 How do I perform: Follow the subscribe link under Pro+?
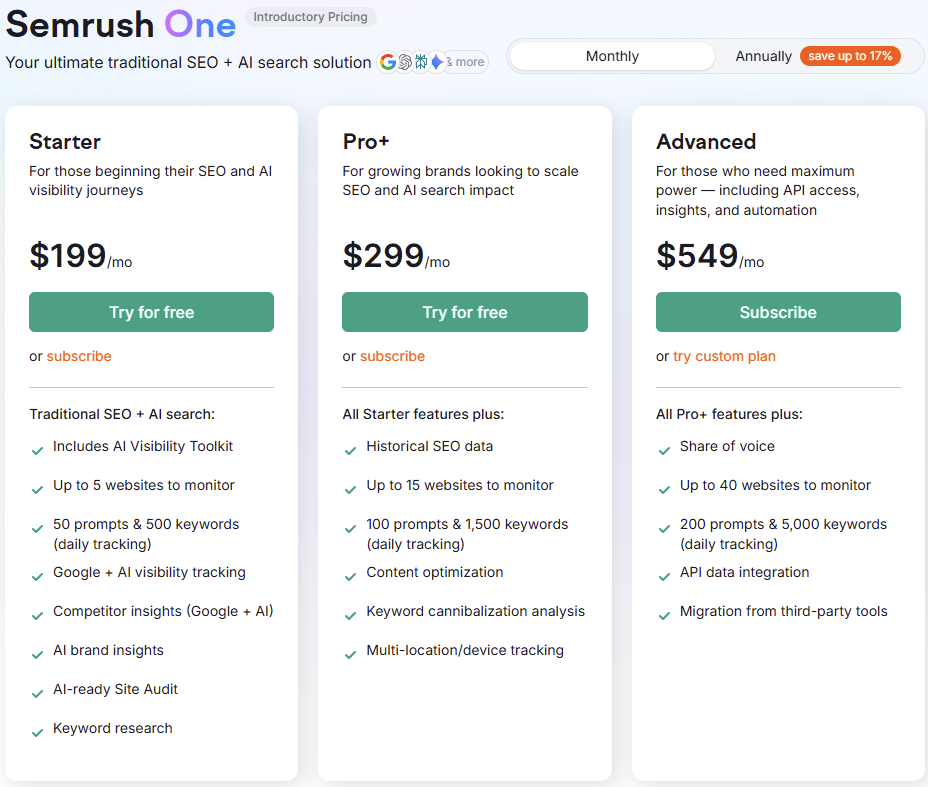click(392, 356)
